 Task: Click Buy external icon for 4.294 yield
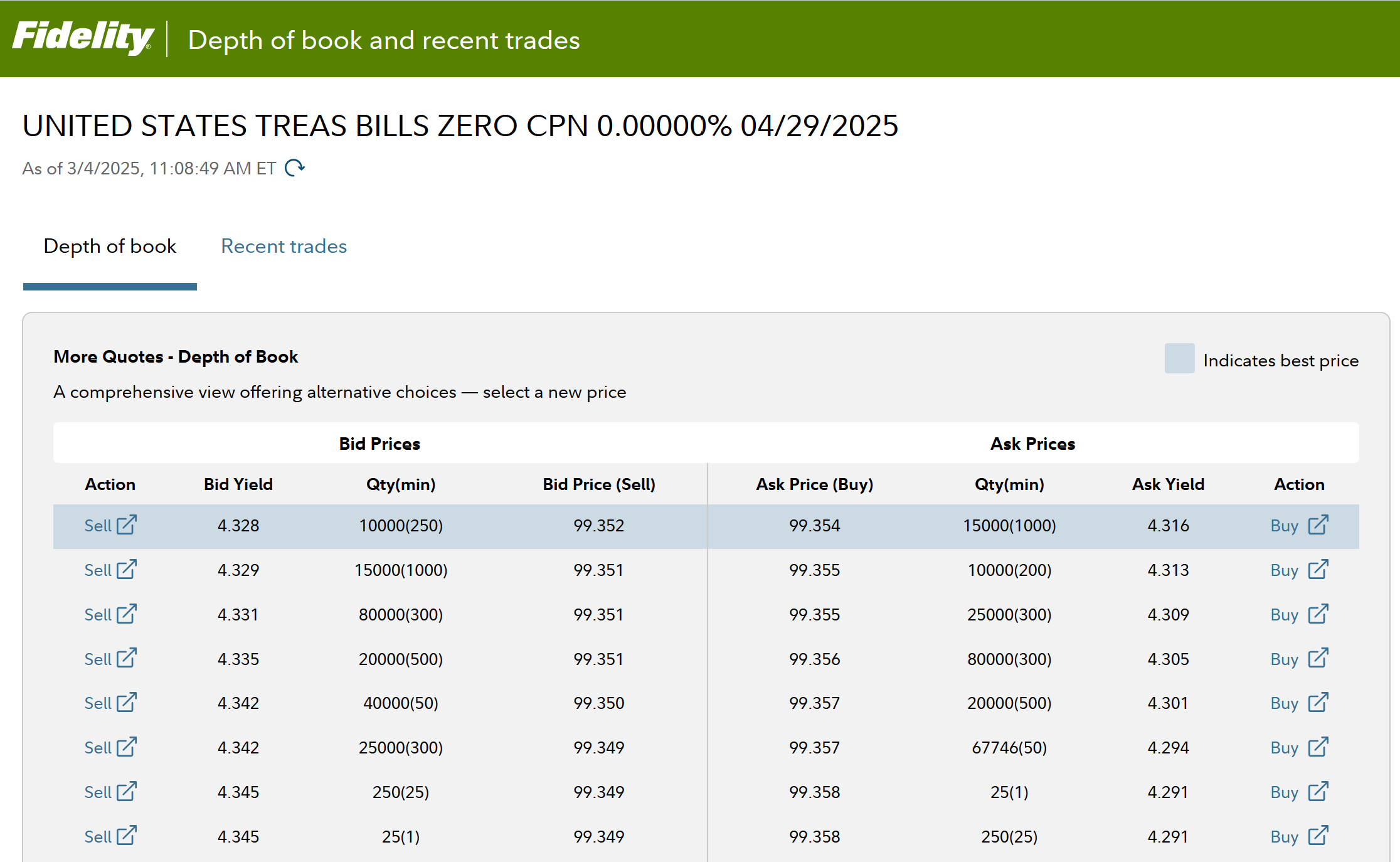click(x=1318, y=747)
